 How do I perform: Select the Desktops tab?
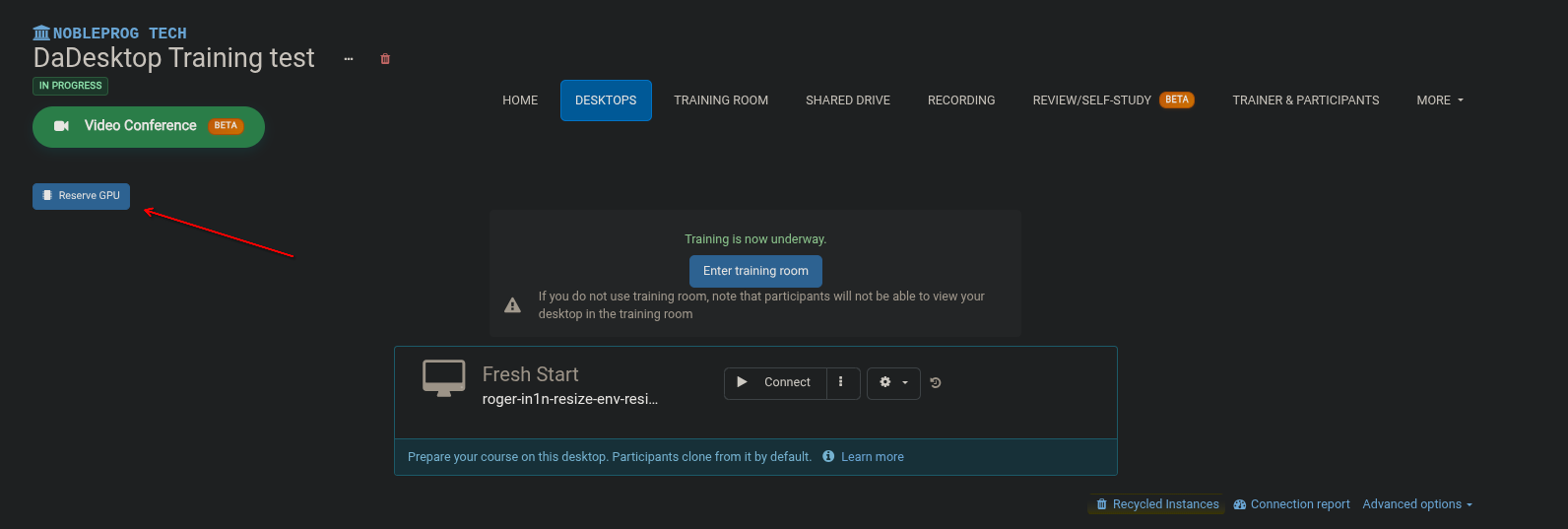(606, 100)
